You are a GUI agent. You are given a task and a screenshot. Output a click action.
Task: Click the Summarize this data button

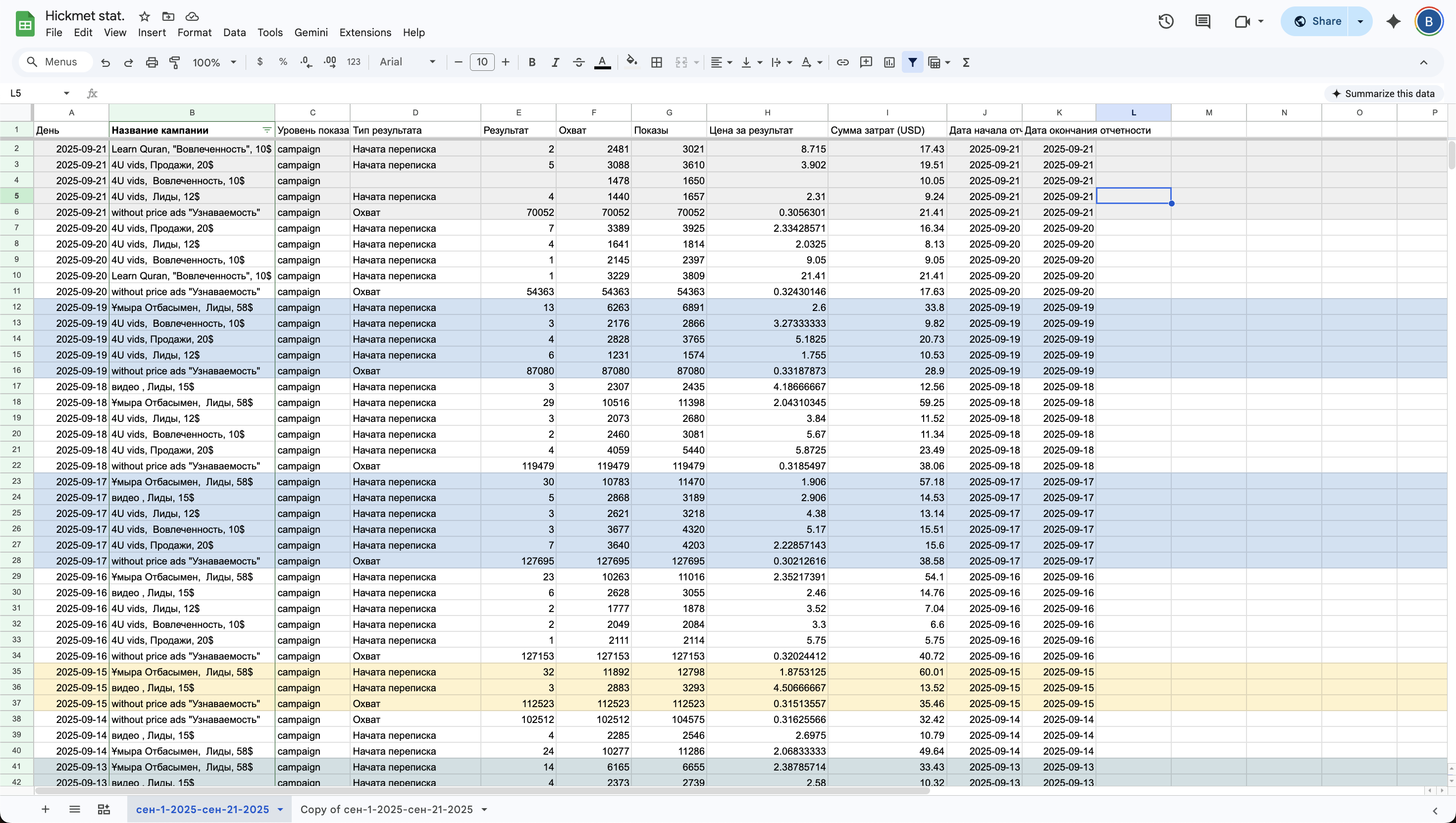[x=1383, y=94]
